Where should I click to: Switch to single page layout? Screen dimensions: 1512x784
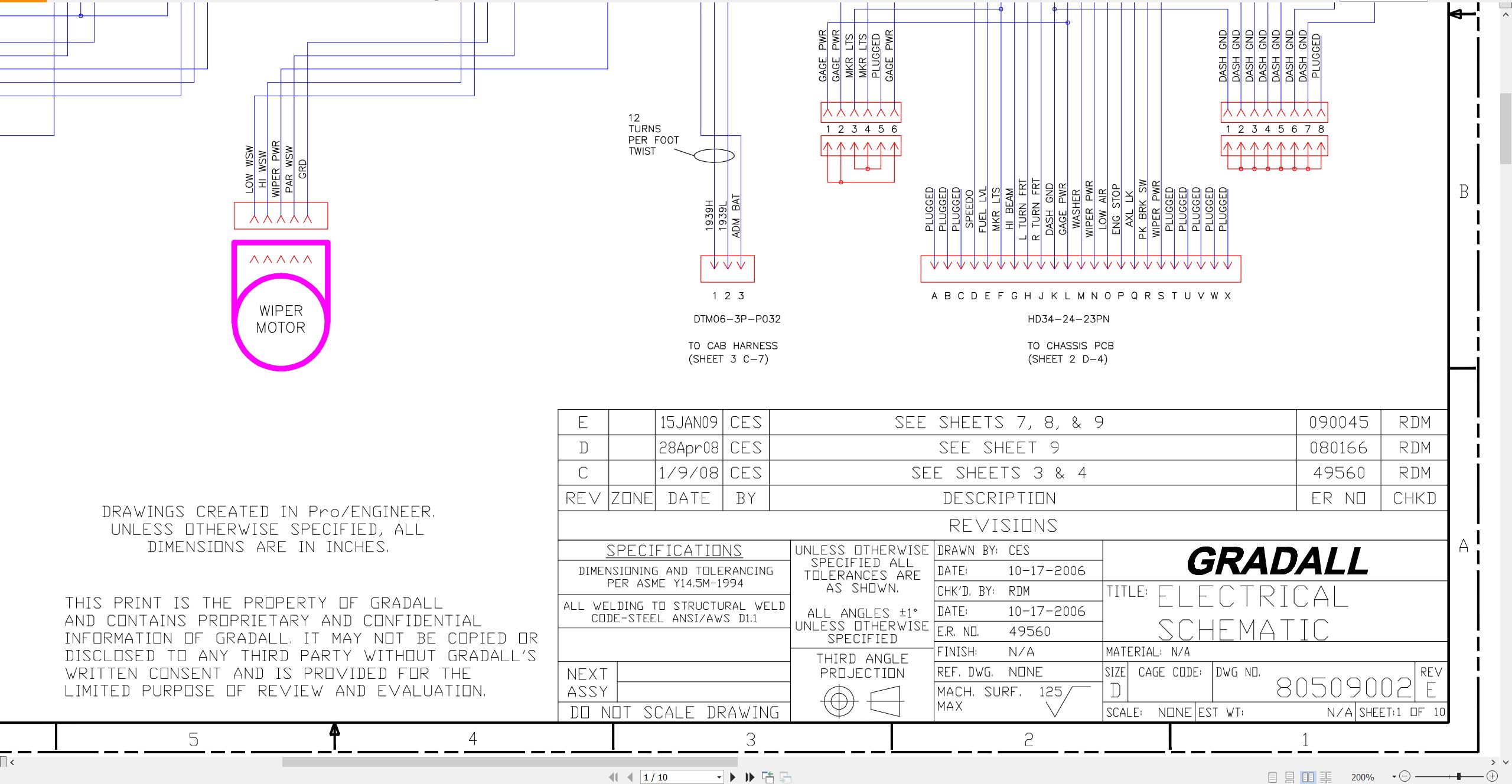(x=1272, y=777)
